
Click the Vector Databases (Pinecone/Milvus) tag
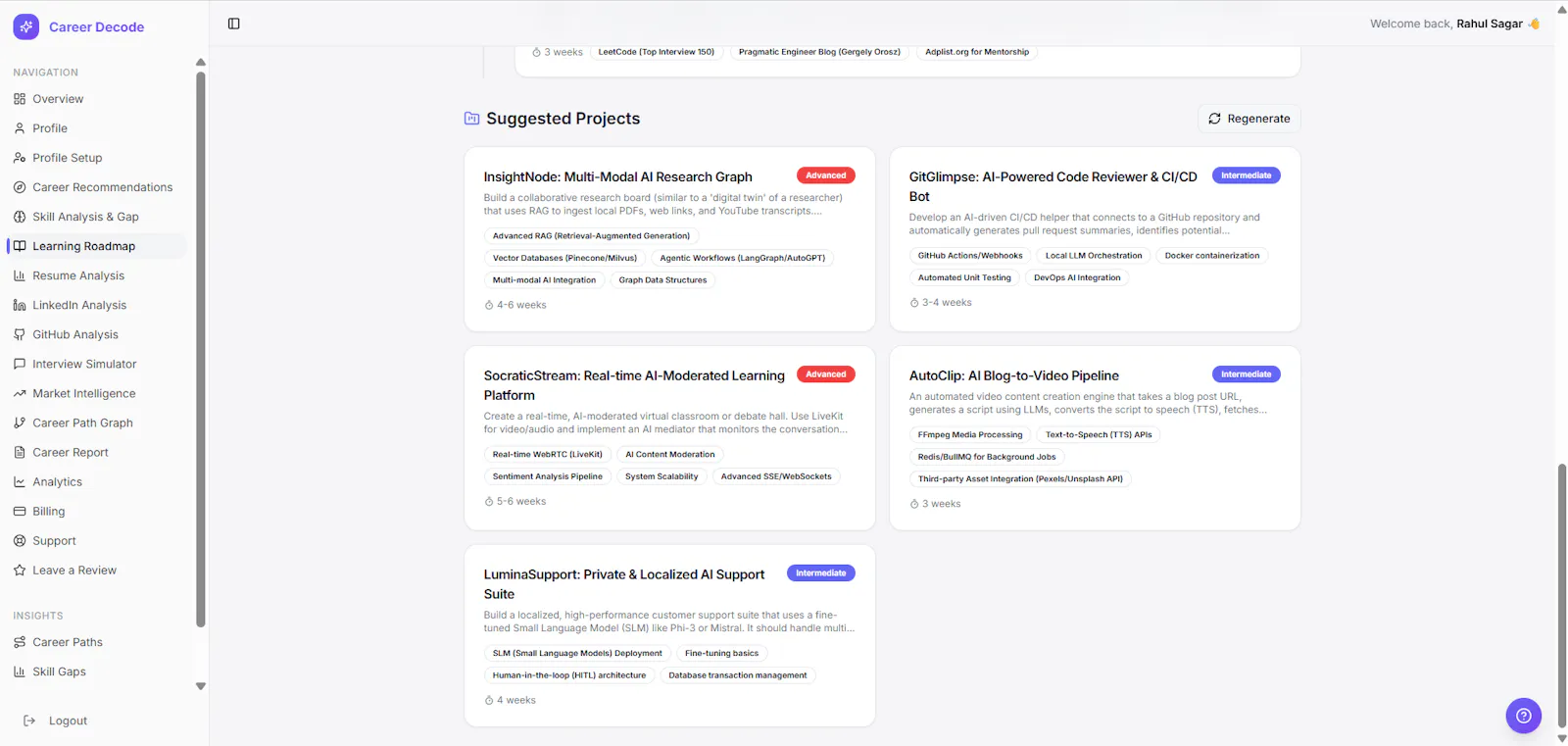pos(564,259)
